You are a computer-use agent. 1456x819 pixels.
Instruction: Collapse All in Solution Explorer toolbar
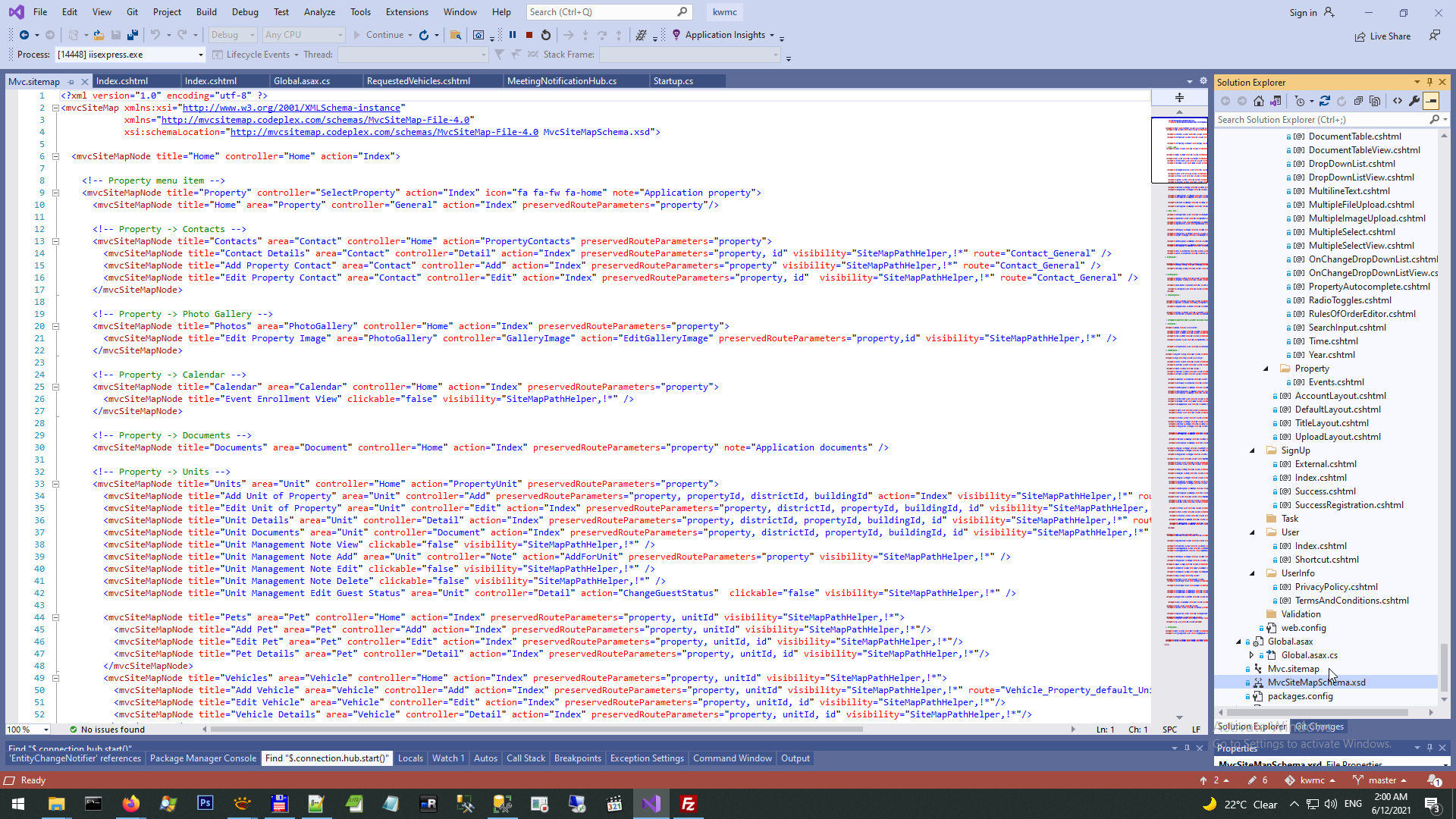point(1358,101)
